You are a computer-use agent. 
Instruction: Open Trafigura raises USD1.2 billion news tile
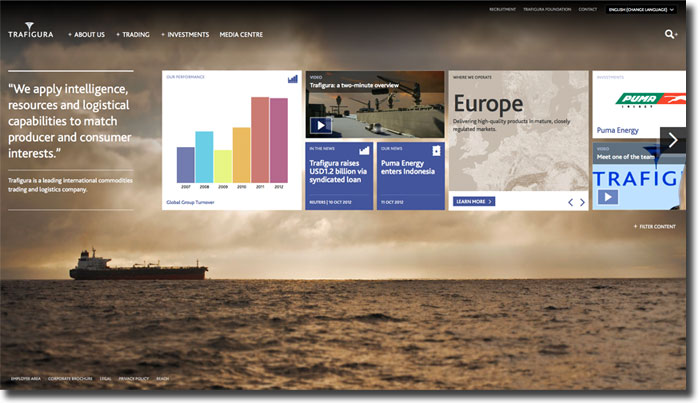[339, 176]
